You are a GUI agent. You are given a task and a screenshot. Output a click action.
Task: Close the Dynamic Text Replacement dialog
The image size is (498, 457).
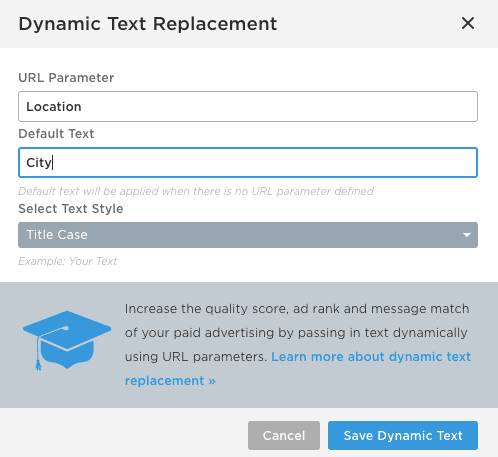468,23
